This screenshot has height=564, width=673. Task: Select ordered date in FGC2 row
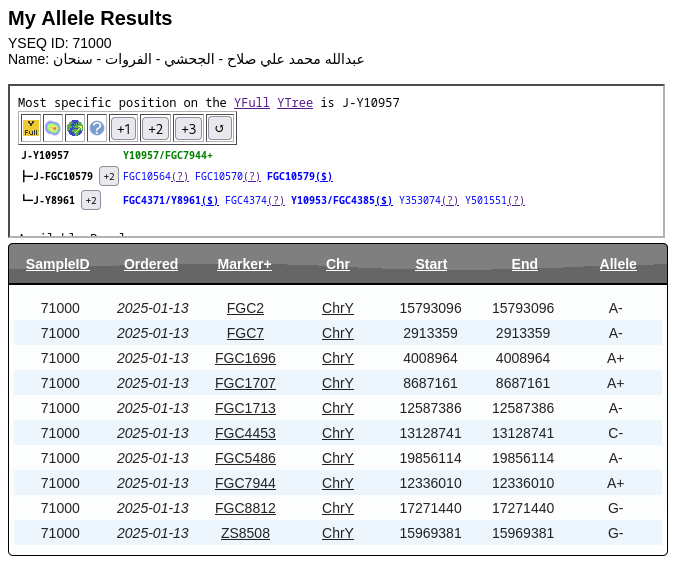point(153,308)
